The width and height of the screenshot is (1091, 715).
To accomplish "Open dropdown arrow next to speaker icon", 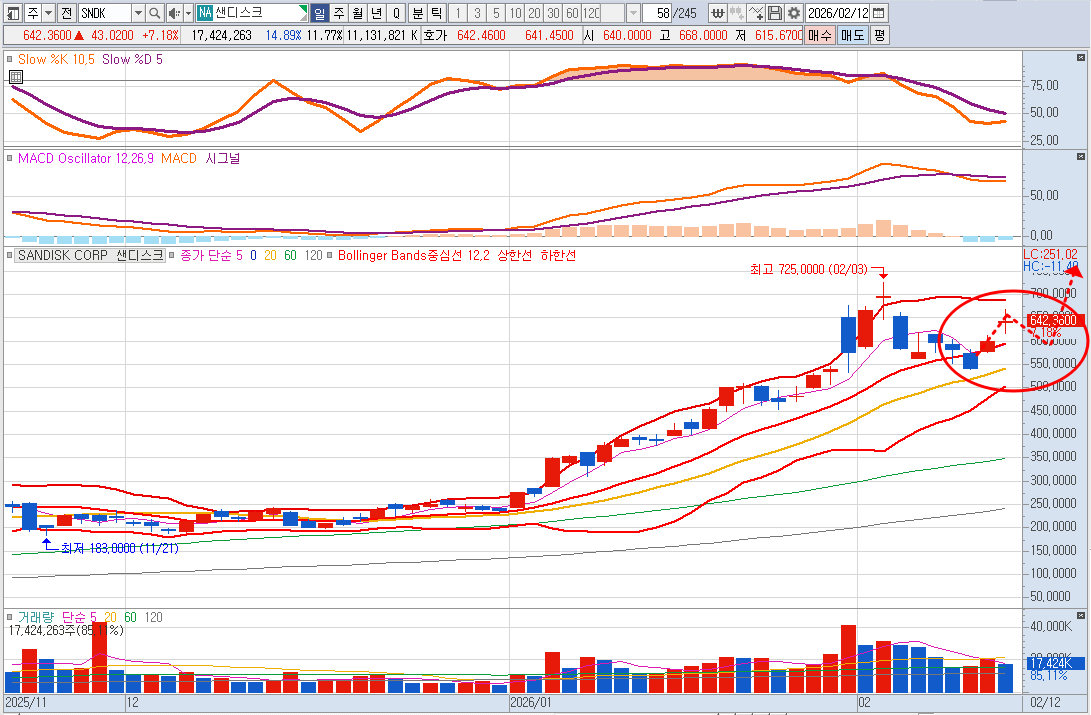I will 187,13.
